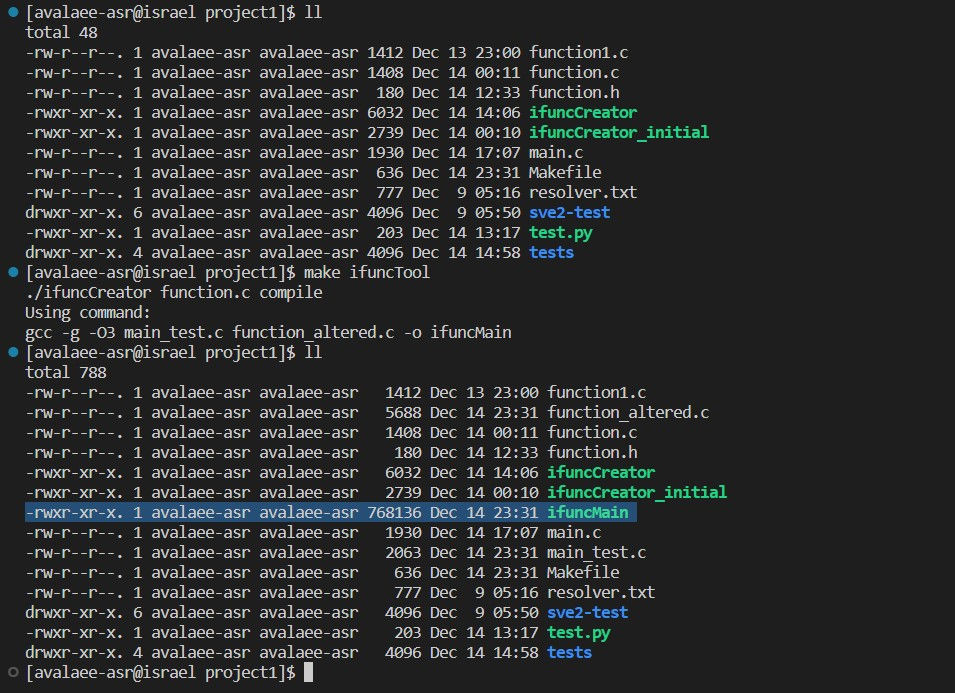955x693 pixels.
Task: Click the ./ifuncCreator function.c compile line
Action: (x=174, y=292)
